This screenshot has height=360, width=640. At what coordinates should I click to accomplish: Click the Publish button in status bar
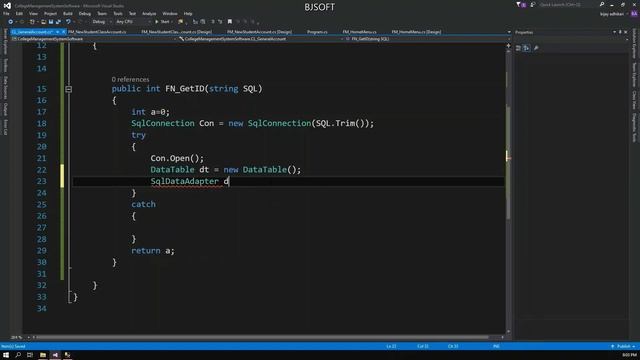tap(623, 346)
